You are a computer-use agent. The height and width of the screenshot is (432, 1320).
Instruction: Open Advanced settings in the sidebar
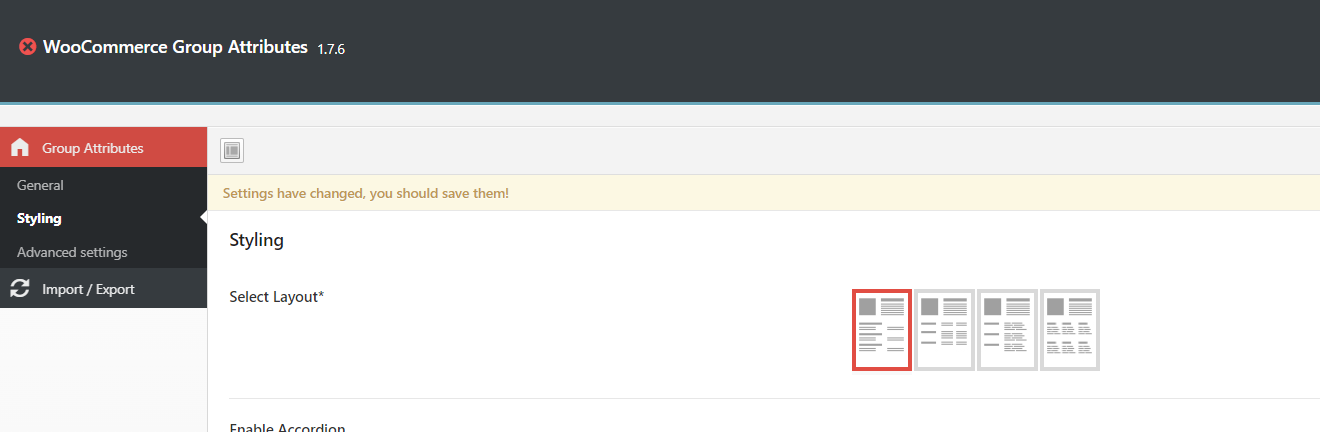(72, 252)
